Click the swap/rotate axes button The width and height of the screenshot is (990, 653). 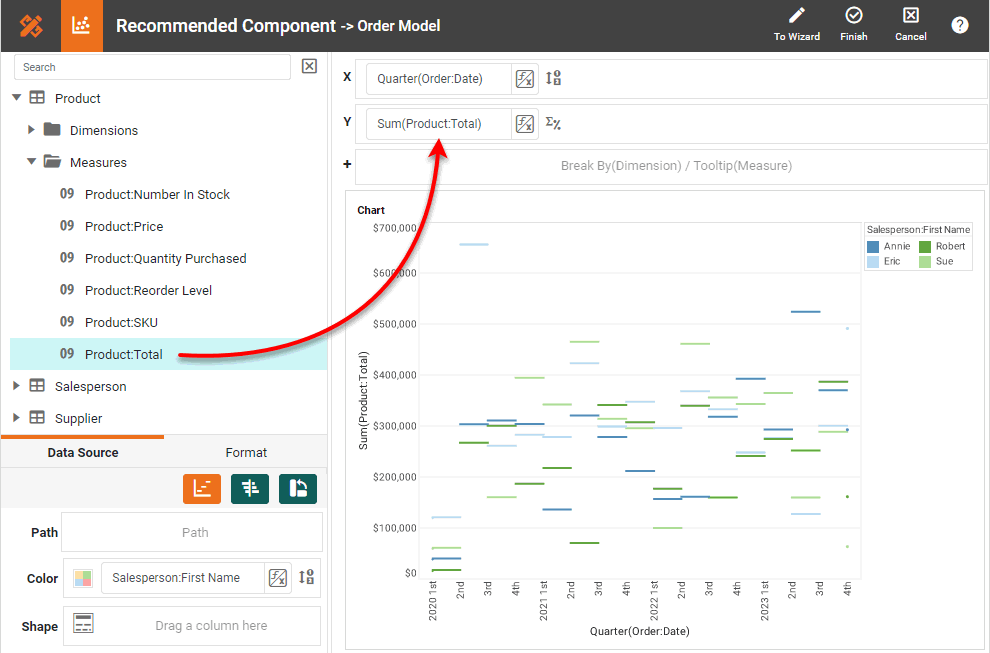pos(297,488)
